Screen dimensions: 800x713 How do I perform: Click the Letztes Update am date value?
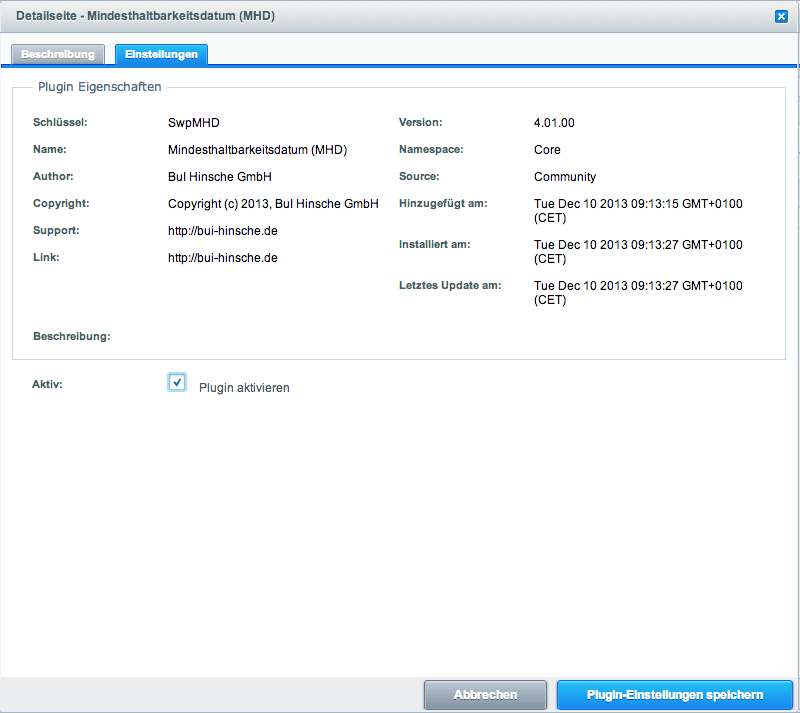638,292
